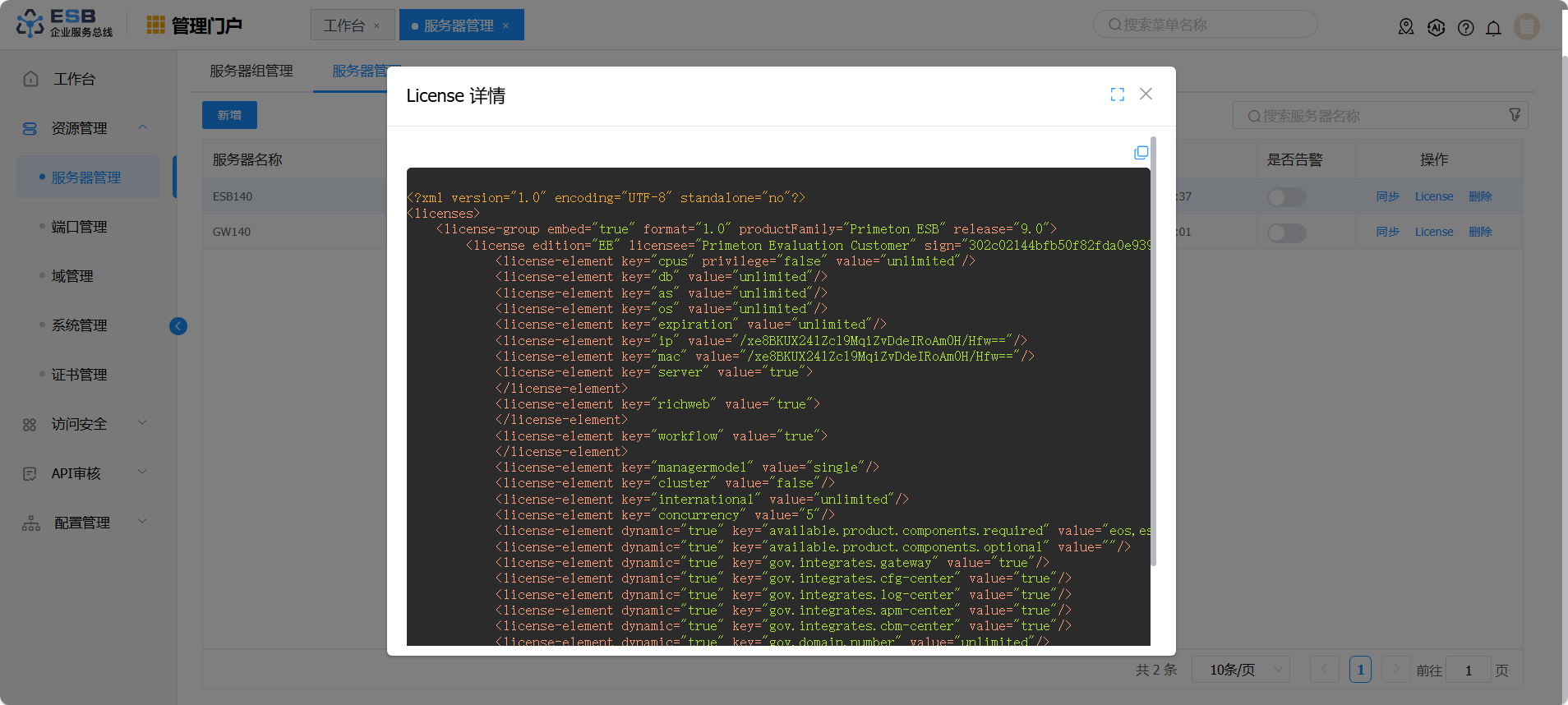This screenshot has width=1568, height=705.
Task: Click the License dialog vertical scrollbar
Action: pos(1153,352)
